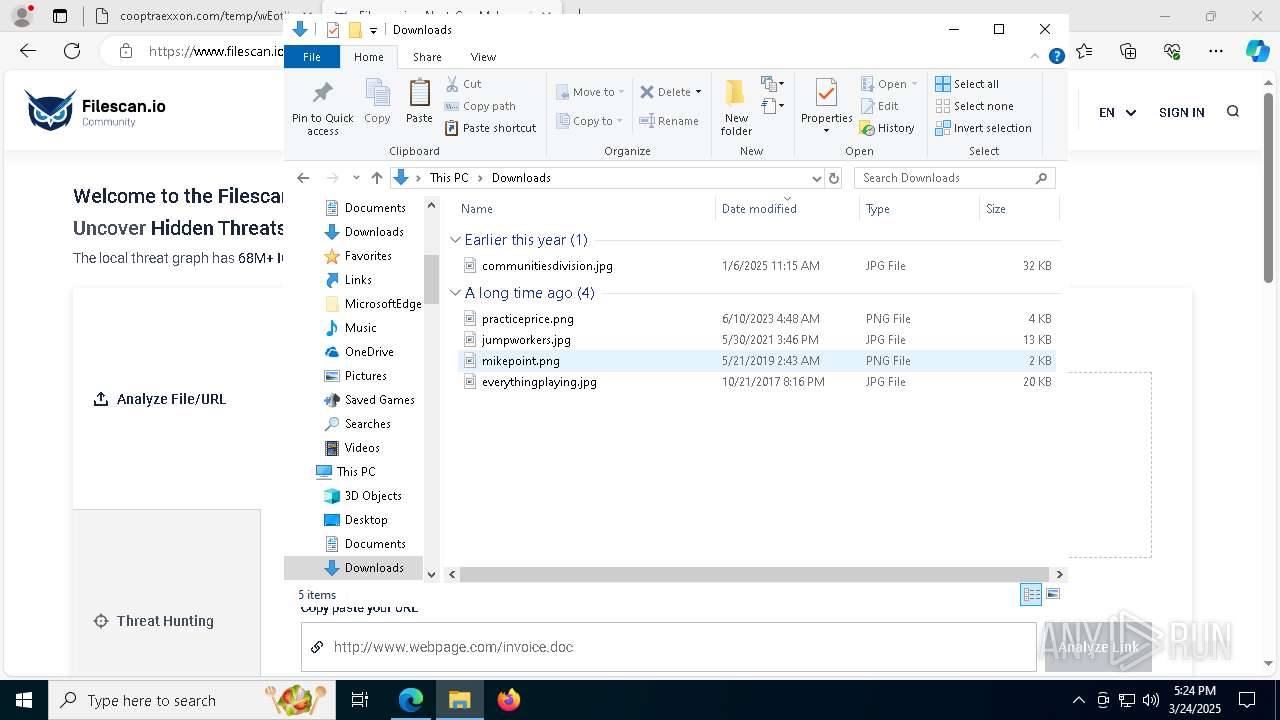Select communitiesdivision.jpg file
Viewport: 1280px width, 720px height.
pyautogui.click(x=547, y=266)
